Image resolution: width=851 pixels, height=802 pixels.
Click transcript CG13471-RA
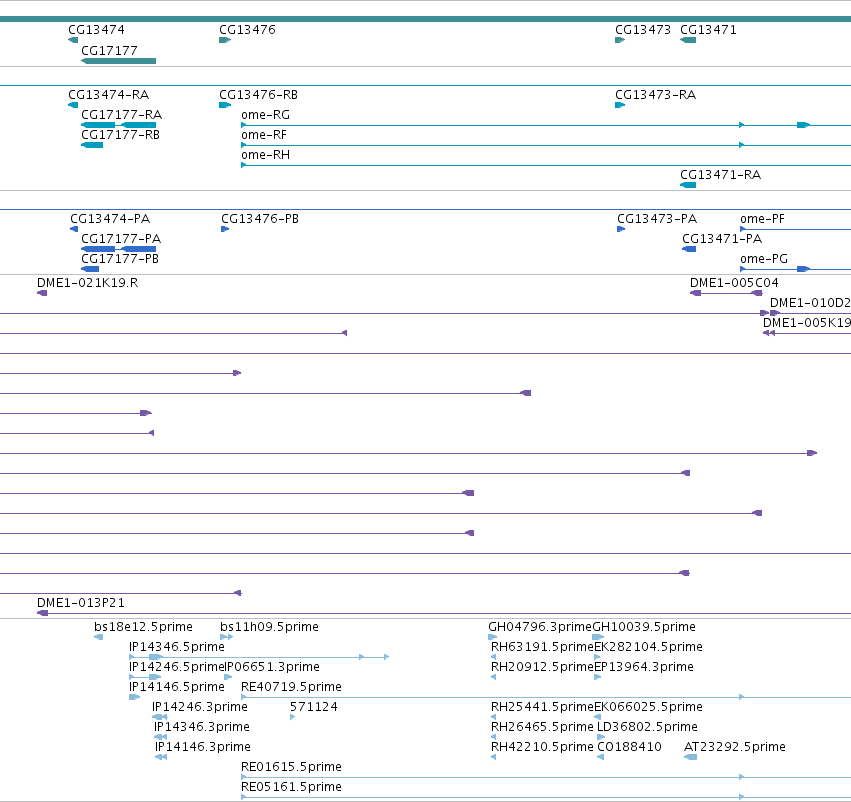coord(720,175)
